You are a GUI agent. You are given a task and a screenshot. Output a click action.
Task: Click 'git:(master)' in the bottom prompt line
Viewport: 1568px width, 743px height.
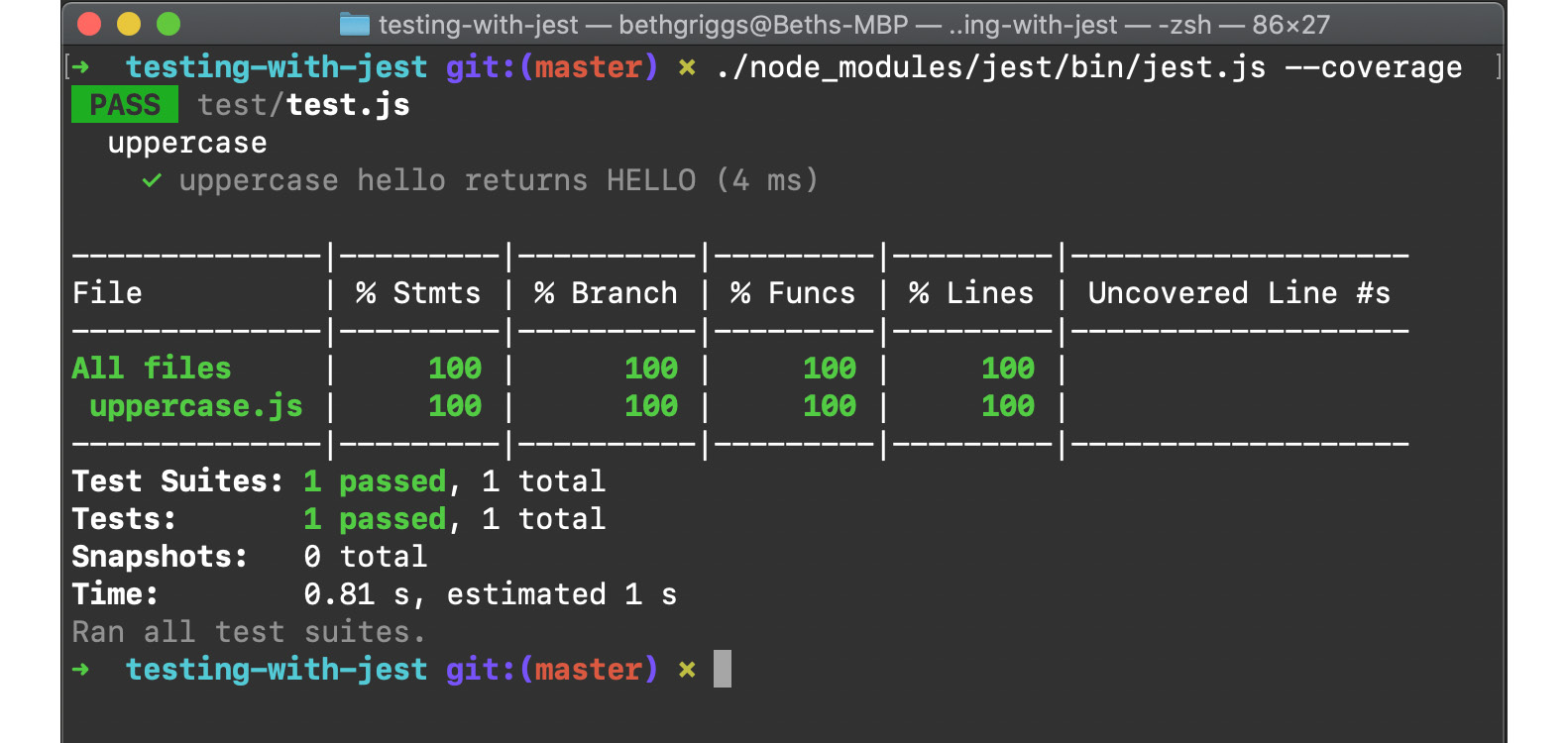(552, 670)
